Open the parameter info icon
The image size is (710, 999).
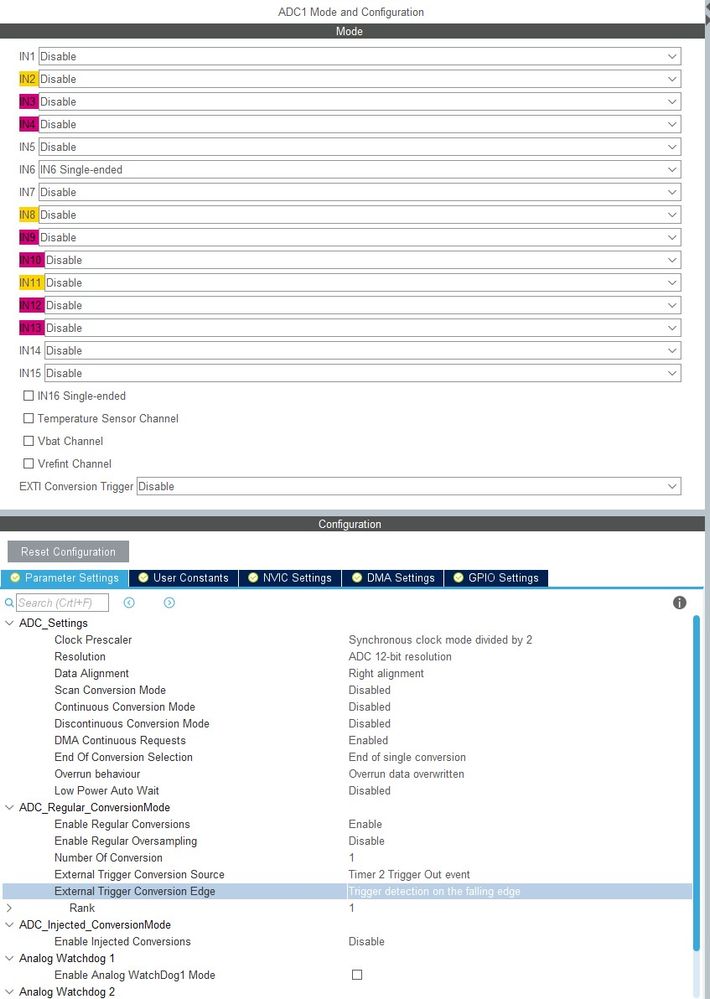click(x=679, y=602)
